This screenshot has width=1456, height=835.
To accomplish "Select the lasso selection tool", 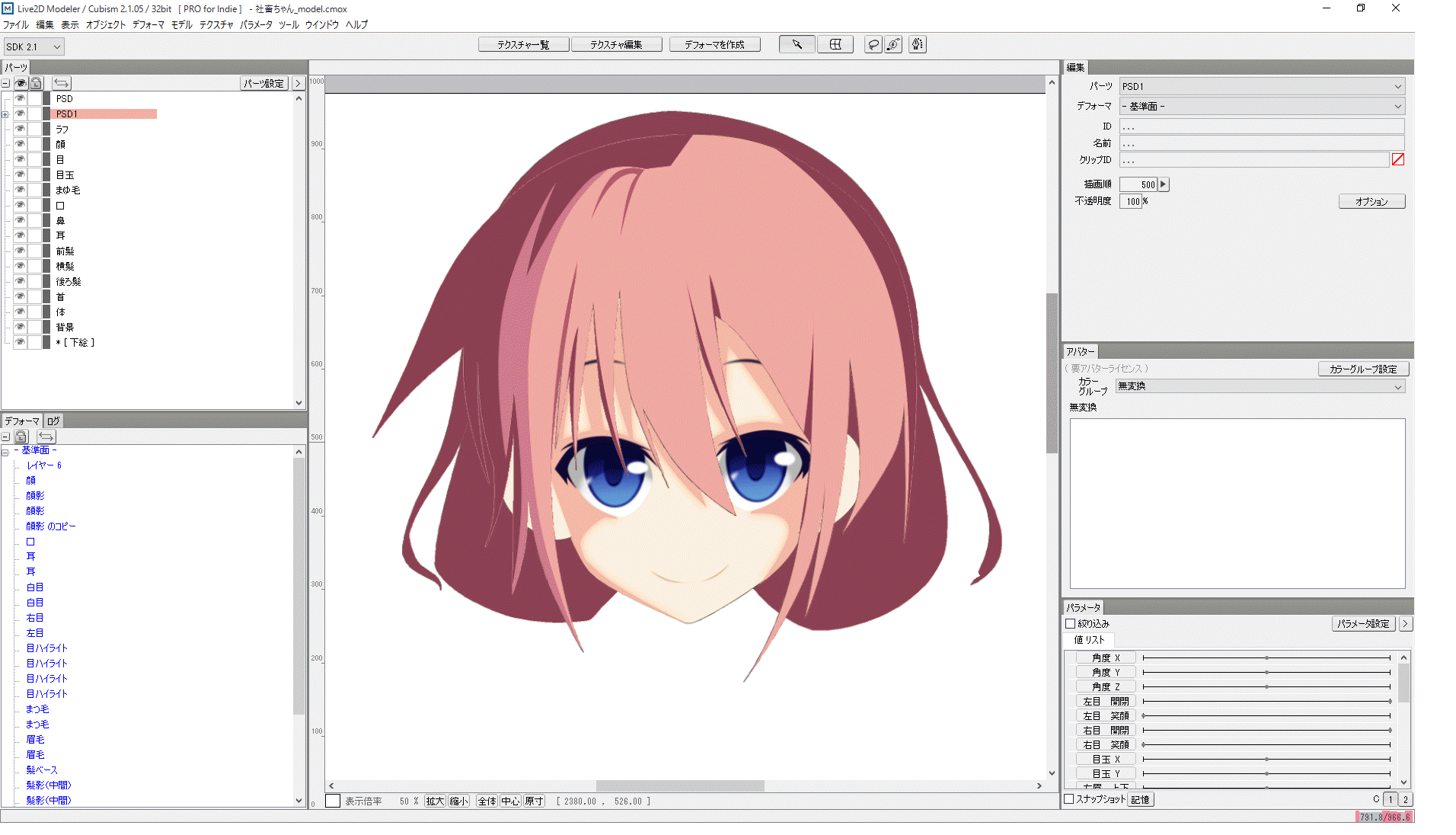I will [x=873, y=44].
